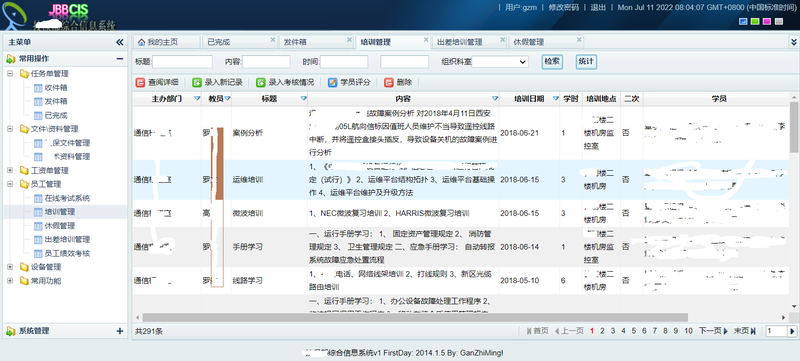Open 已完成 in the sidebar tree

click(56, 115)
